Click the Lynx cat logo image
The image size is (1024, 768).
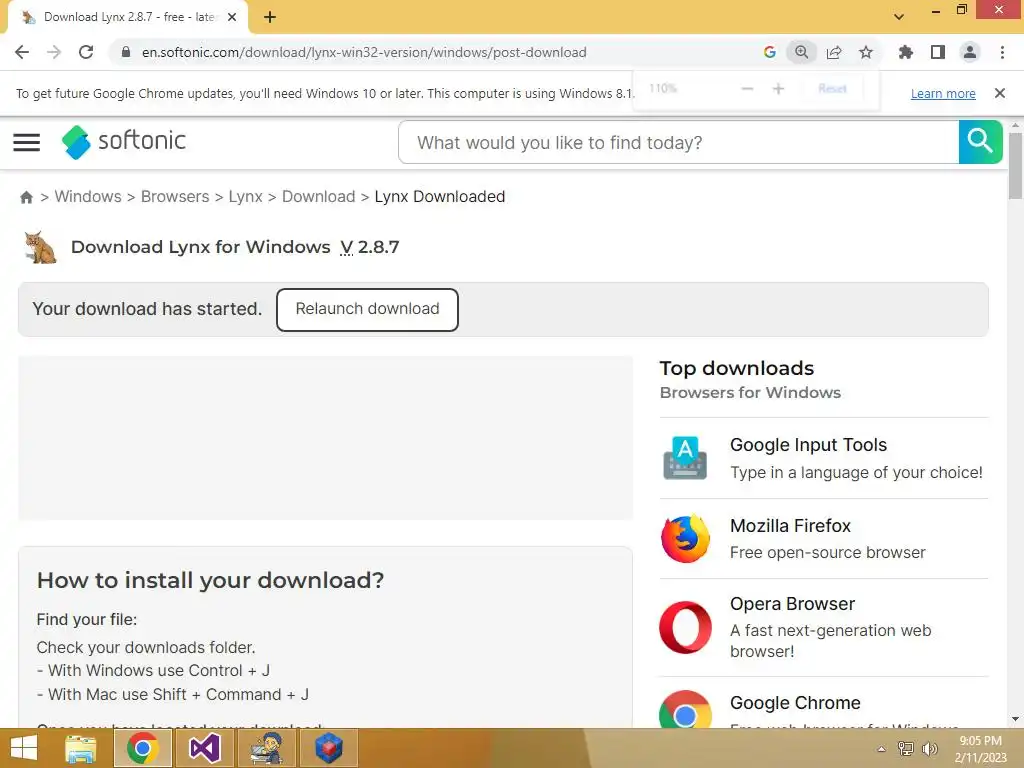point(40,247)
